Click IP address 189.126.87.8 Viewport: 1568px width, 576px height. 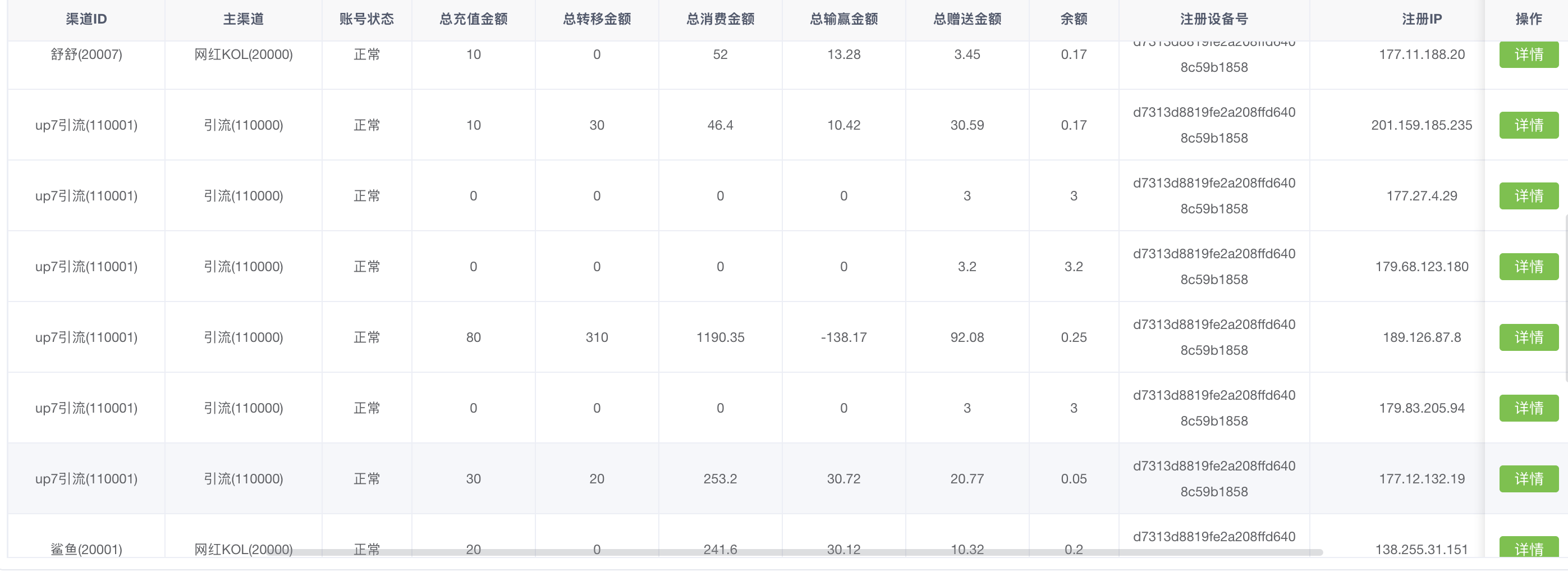[x=1422, y=337]
